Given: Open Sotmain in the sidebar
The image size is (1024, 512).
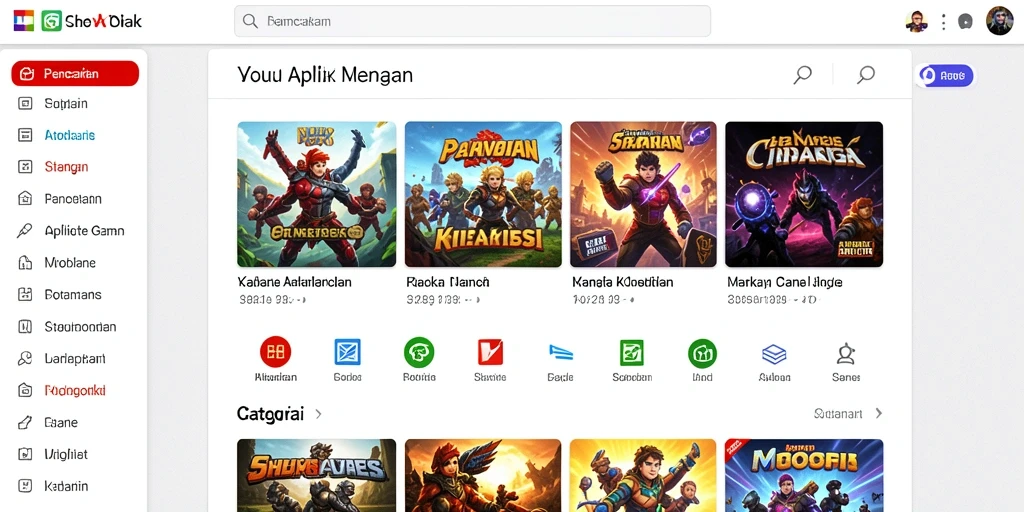Looking at the screenshot, I should coord(66,103).
